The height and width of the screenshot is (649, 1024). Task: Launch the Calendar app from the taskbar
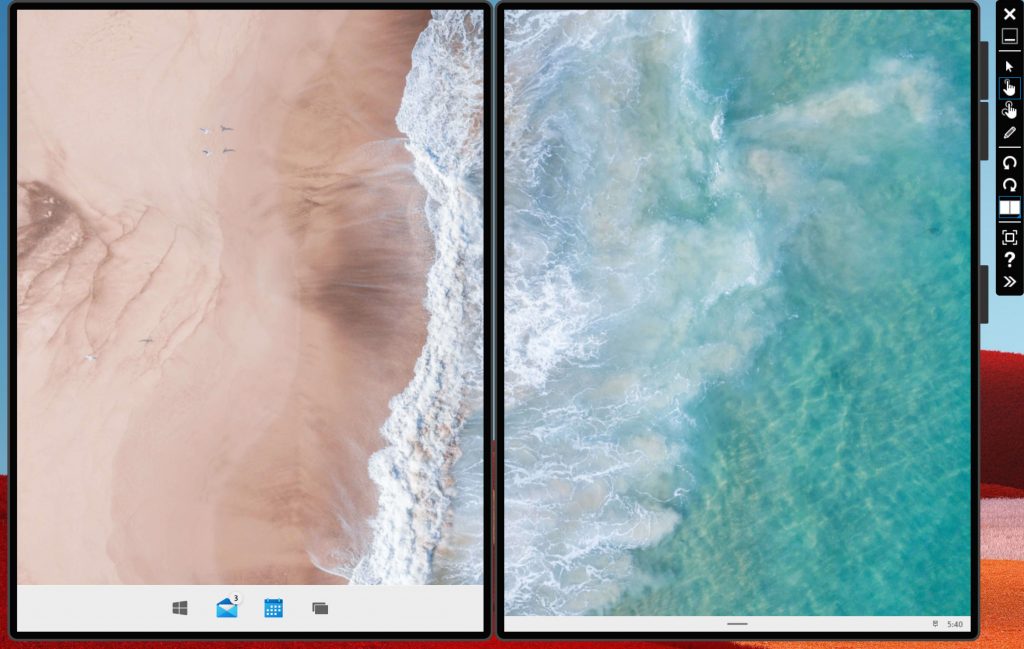coord(273,608)
